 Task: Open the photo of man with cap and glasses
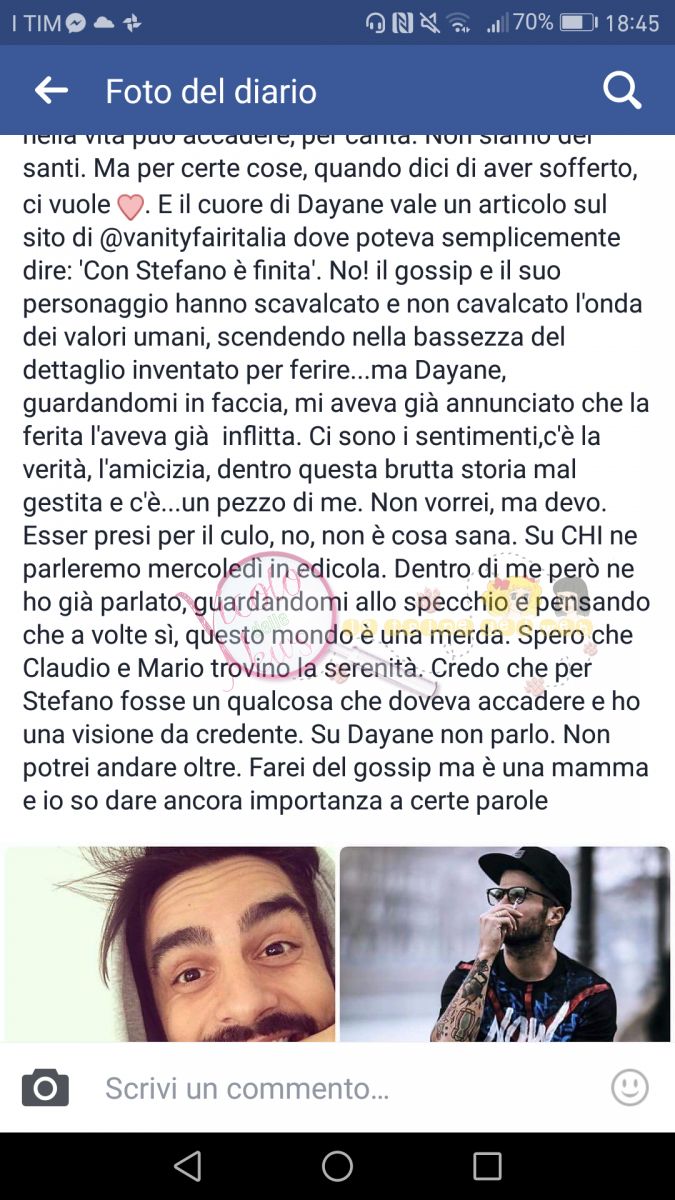[505, 945]
